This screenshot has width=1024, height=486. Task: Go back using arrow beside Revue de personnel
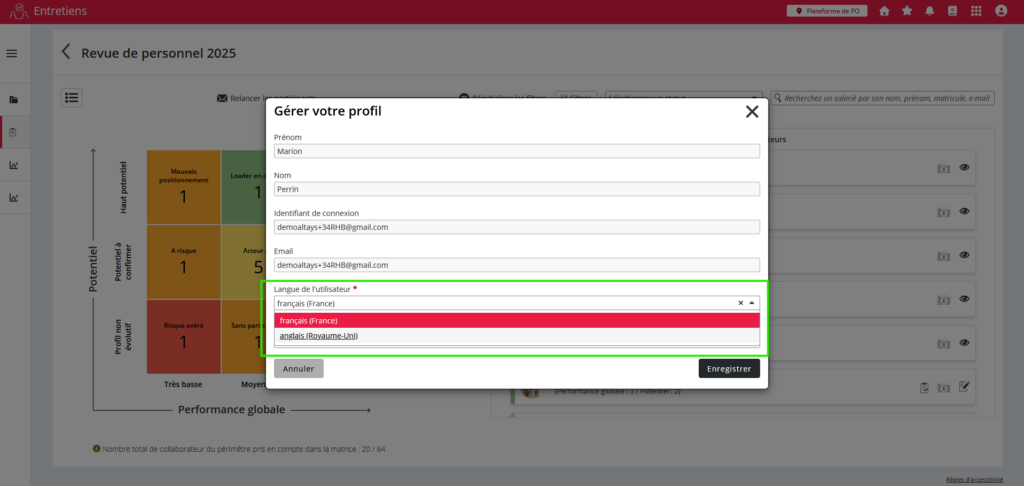(x=67, y=53)
